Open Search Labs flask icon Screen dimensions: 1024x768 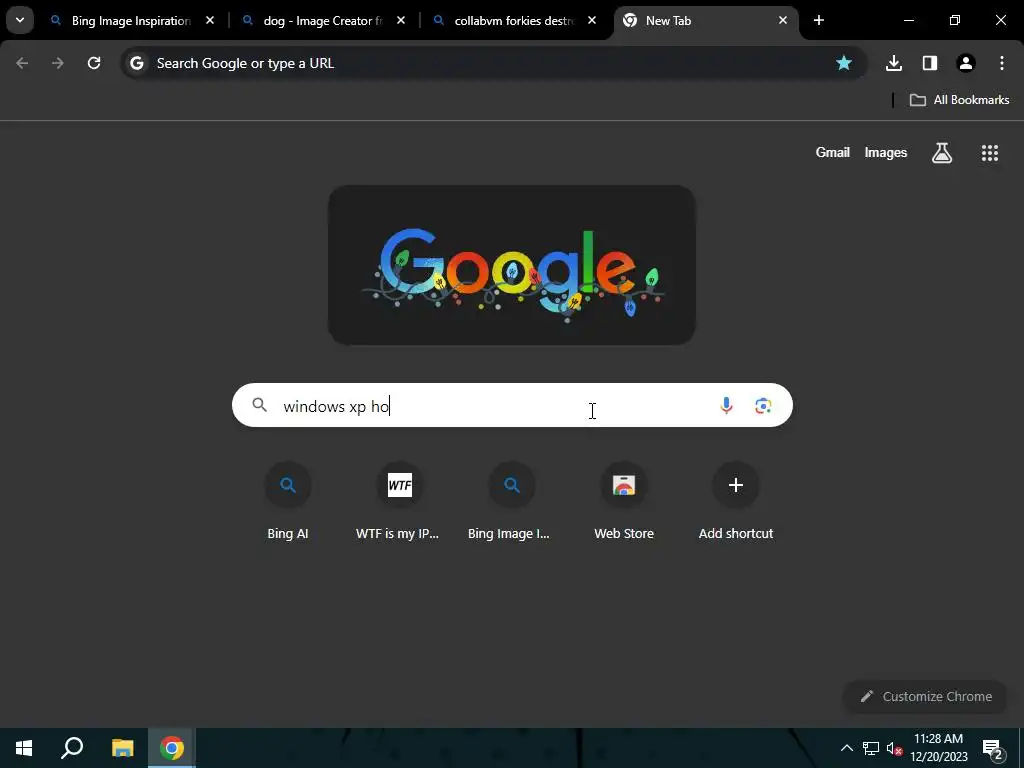click(x=941, y=153)
